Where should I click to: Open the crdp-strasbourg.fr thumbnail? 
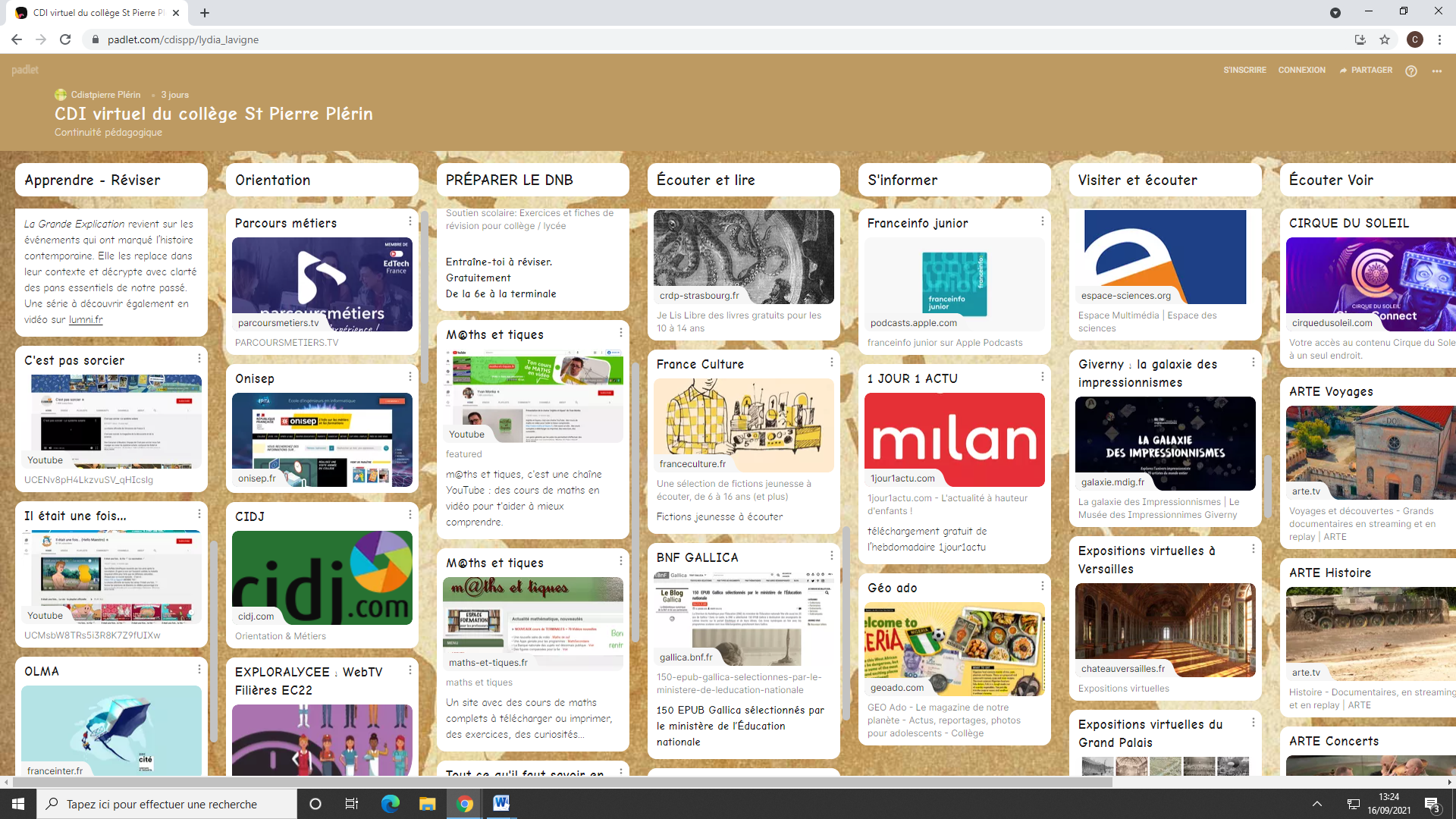[744, 257]
